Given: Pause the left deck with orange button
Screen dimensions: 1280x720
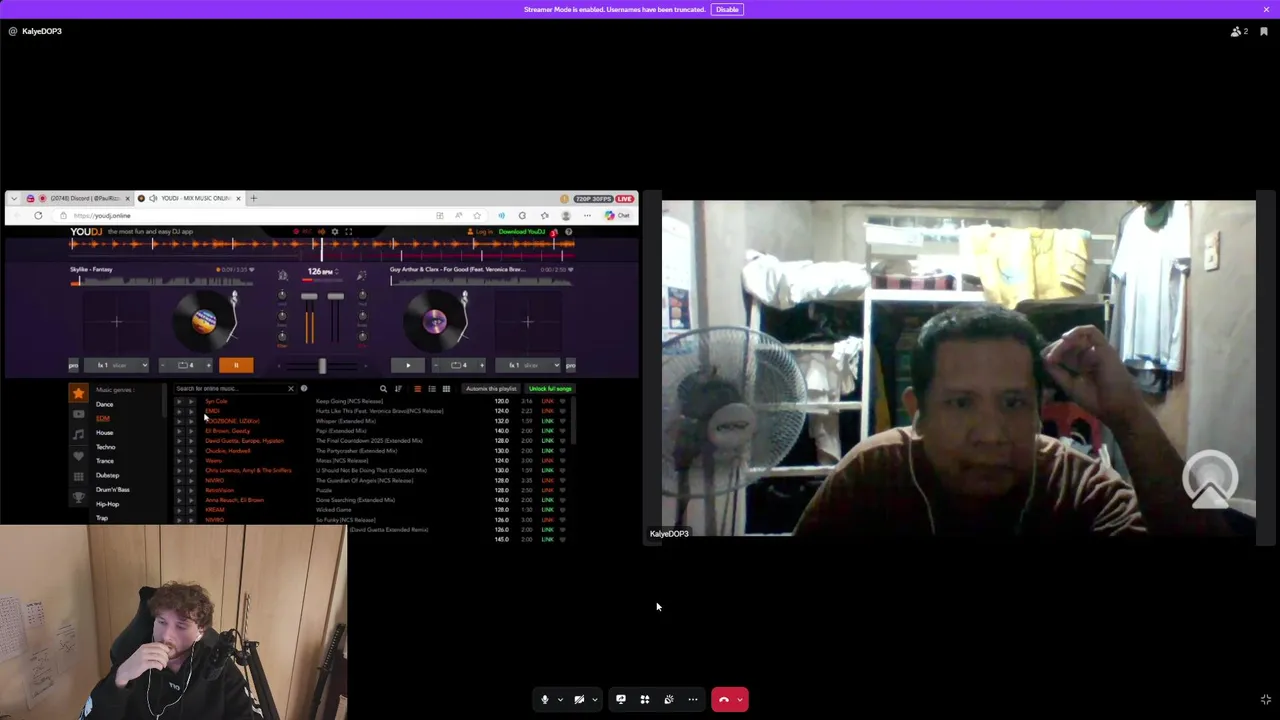Looking at the screenshot, I should coord(236,365).
